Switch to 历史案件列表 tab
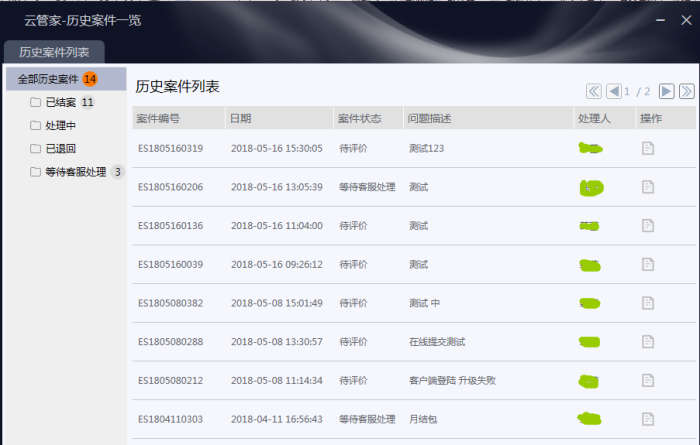 [x=54, y=52]
